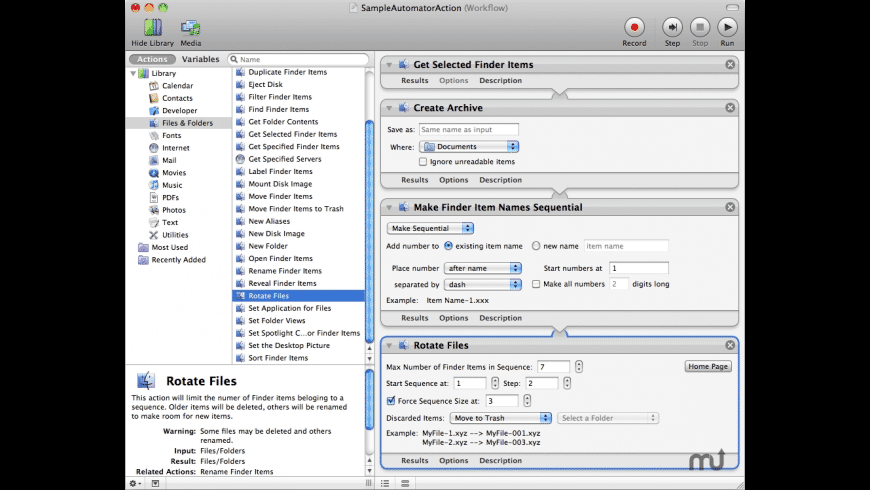Open the Discarded Items Move to Trash dropdown
Screen dimensions: 870x490
(x=499, y=418)
